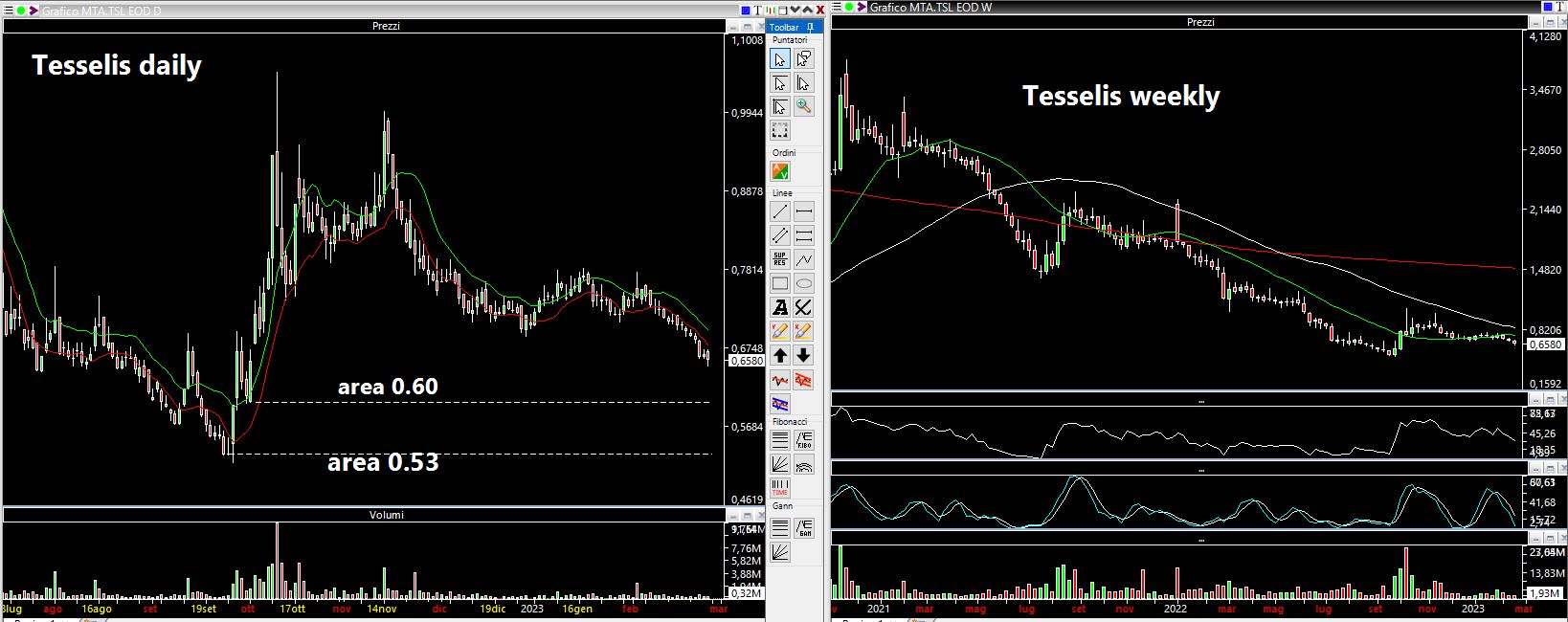Viewport: 1568px width, 622px height.
Task: Select the red wavy line tool
Action: point(780,380)
